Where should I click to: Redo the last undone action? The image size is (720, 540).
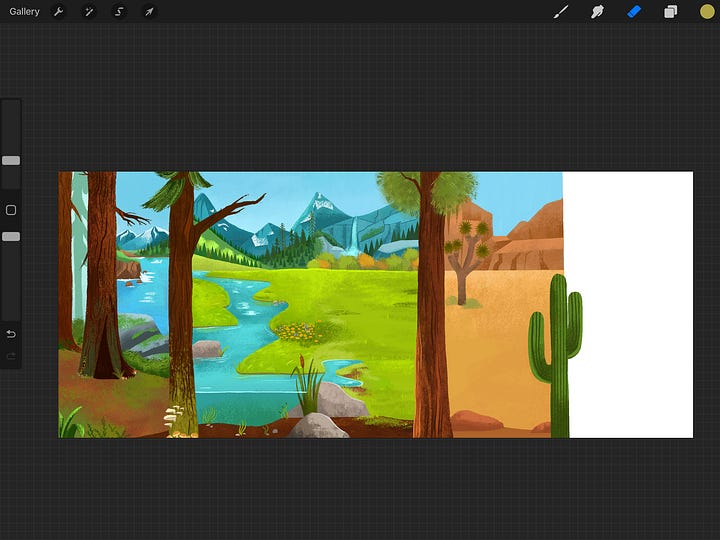[x=11, y=356]
